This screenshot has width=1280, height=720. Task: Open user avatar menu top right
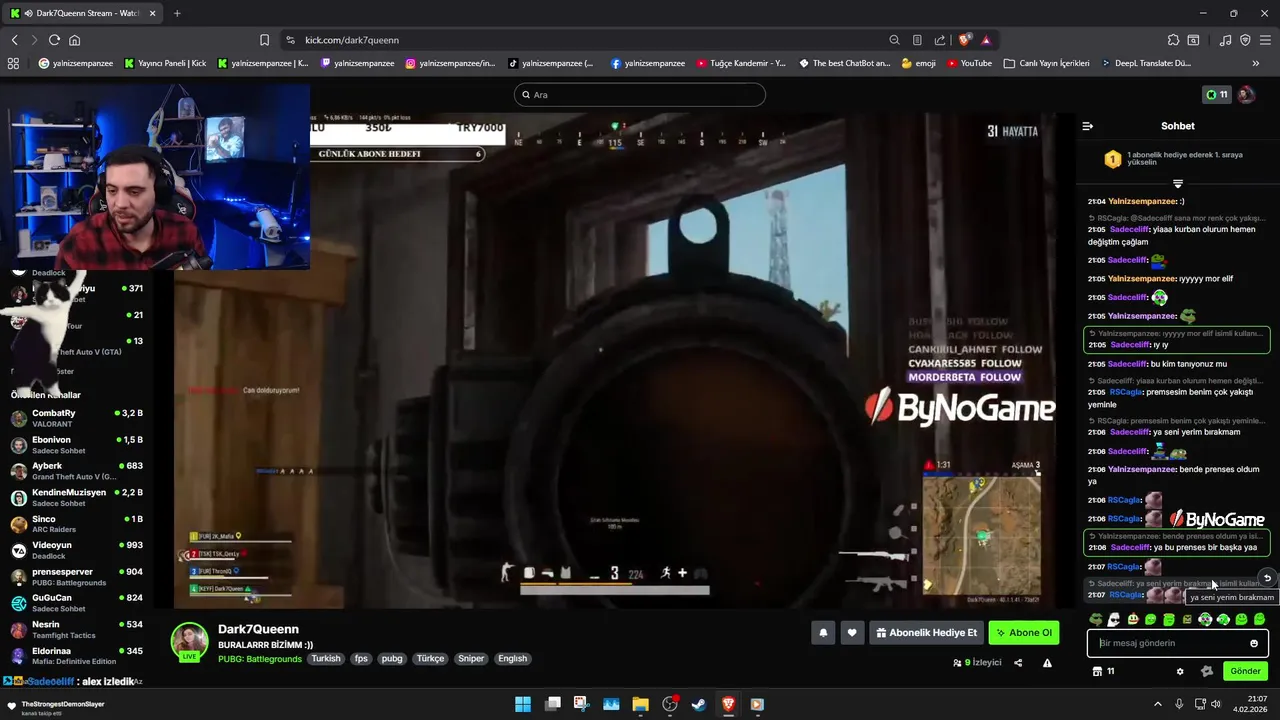point(1246,95)
